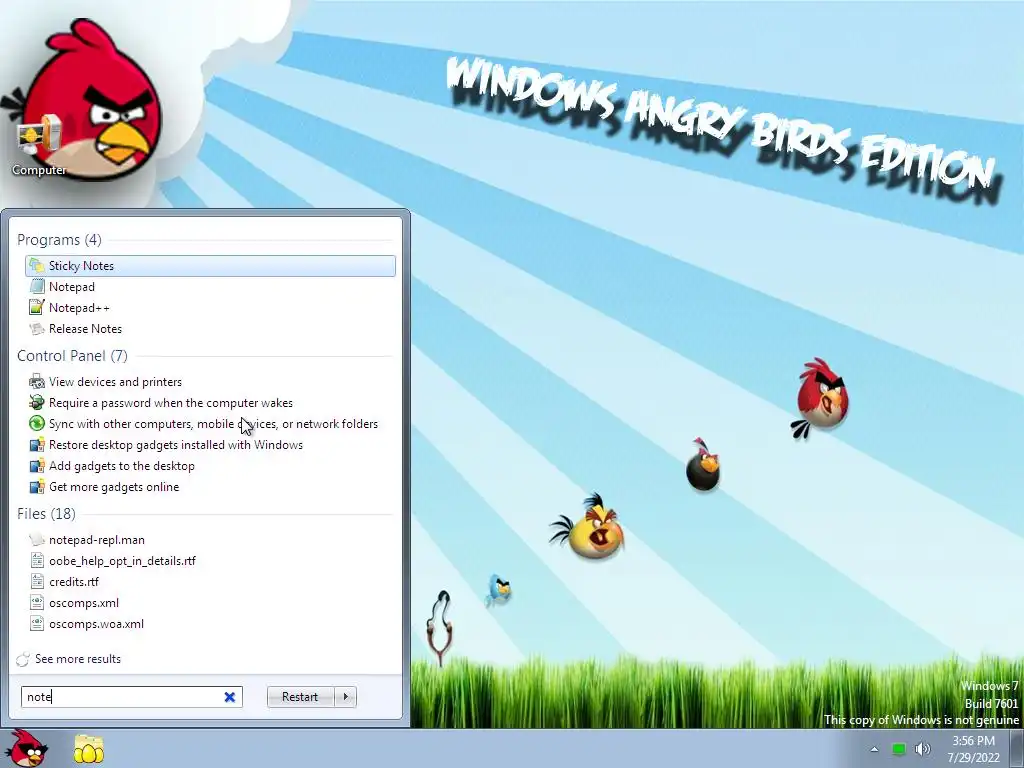This screenshot has height=768, width=1024.
Task: Open the eggs folder taskbar icon
Action: click(x=88, y=749)
